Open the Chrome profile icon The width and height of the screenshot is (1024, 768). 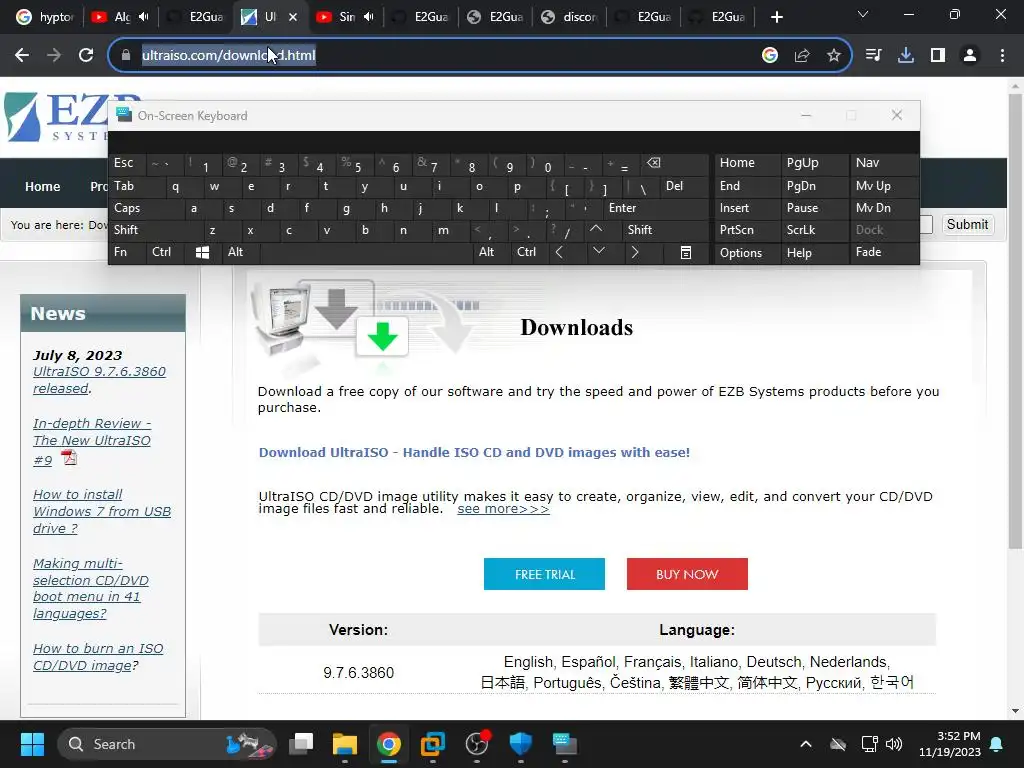[x=970, y=56]
